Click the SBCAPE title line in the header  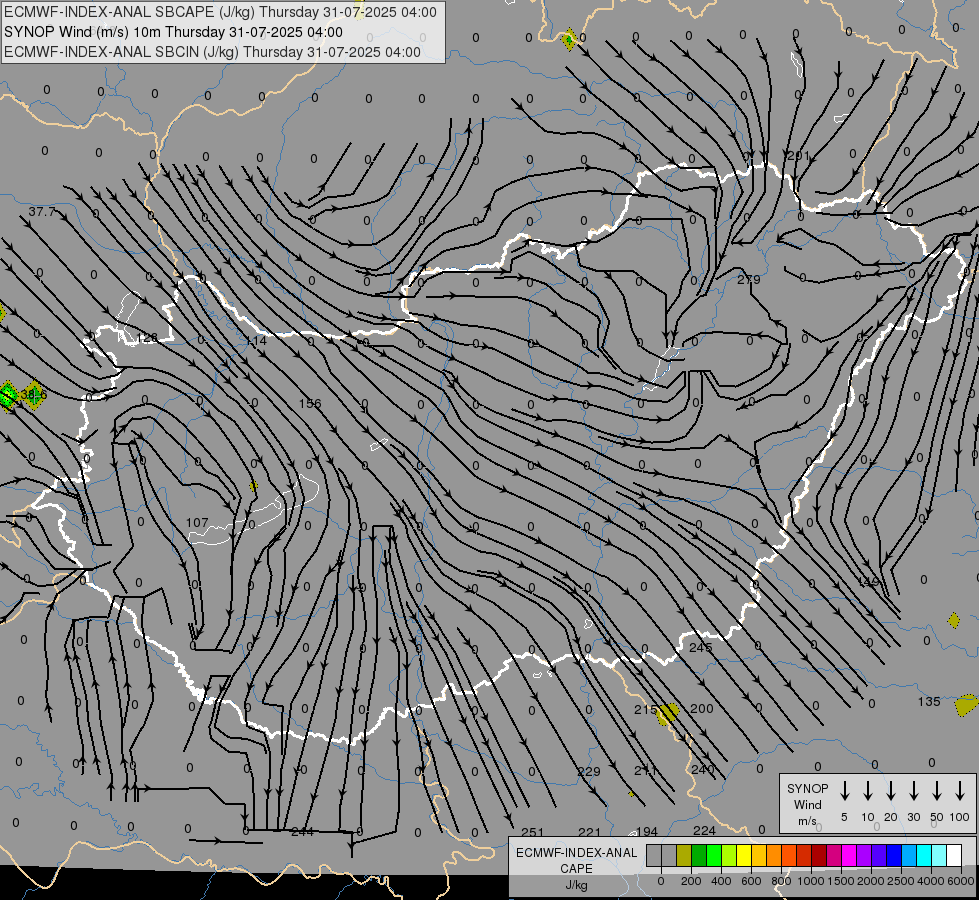[220, 12]
